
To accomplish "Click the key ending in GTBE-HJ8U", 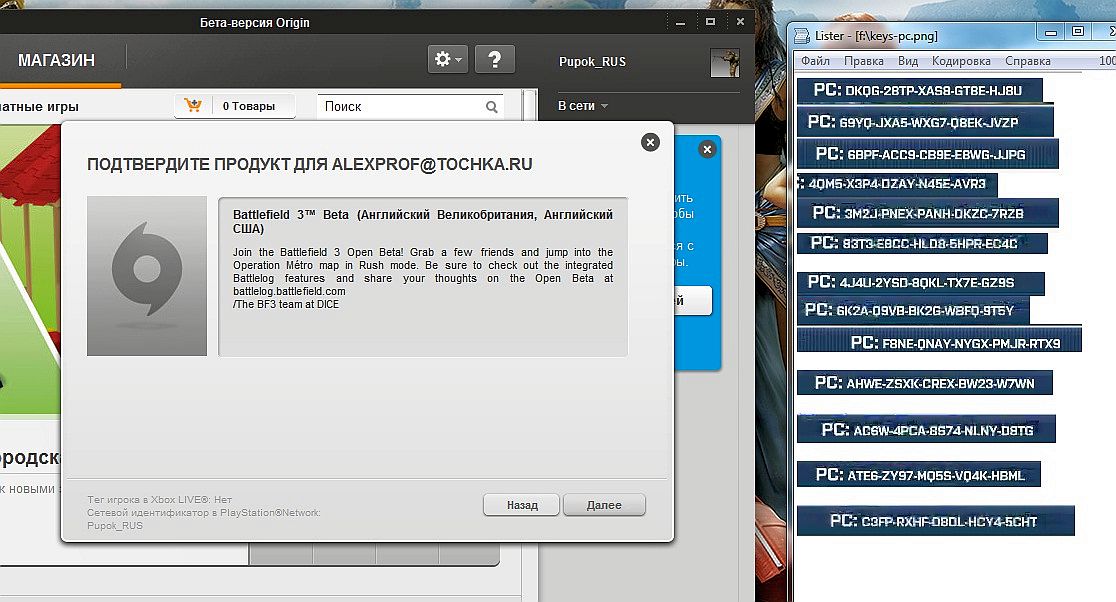I will (919, 90).
